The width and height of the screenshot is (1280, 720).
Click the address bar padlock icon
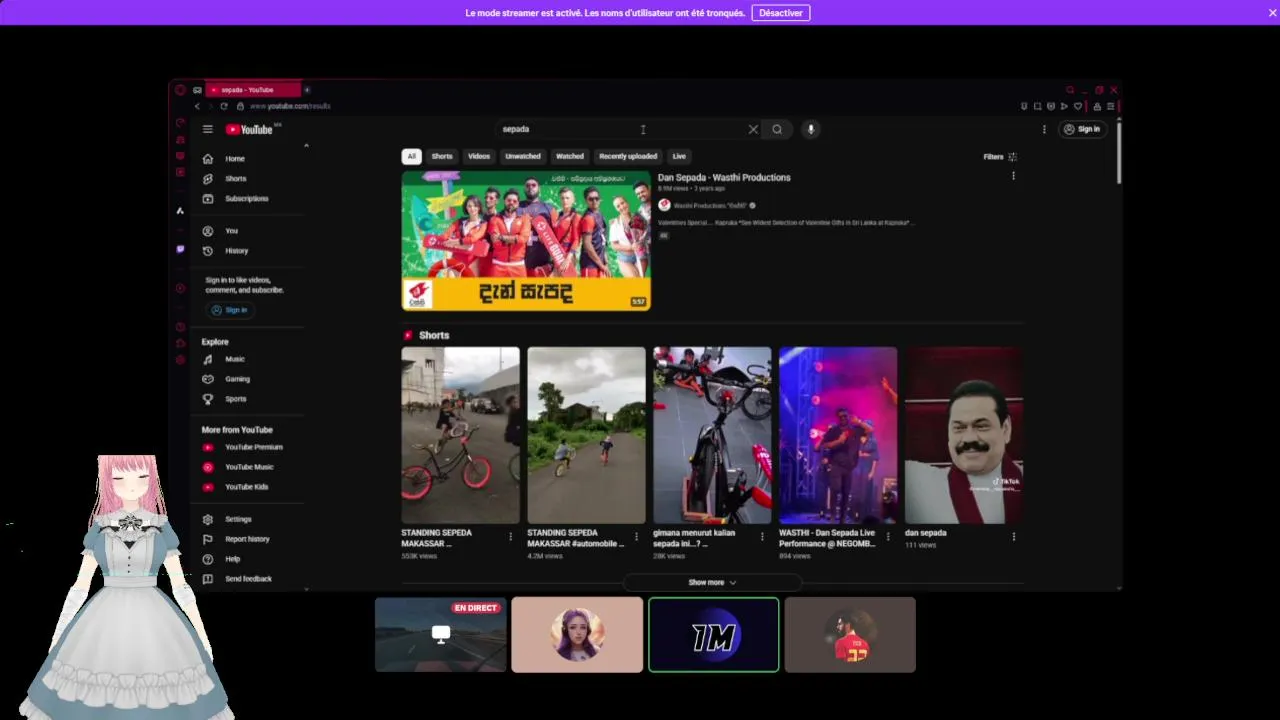pos(239,106)
